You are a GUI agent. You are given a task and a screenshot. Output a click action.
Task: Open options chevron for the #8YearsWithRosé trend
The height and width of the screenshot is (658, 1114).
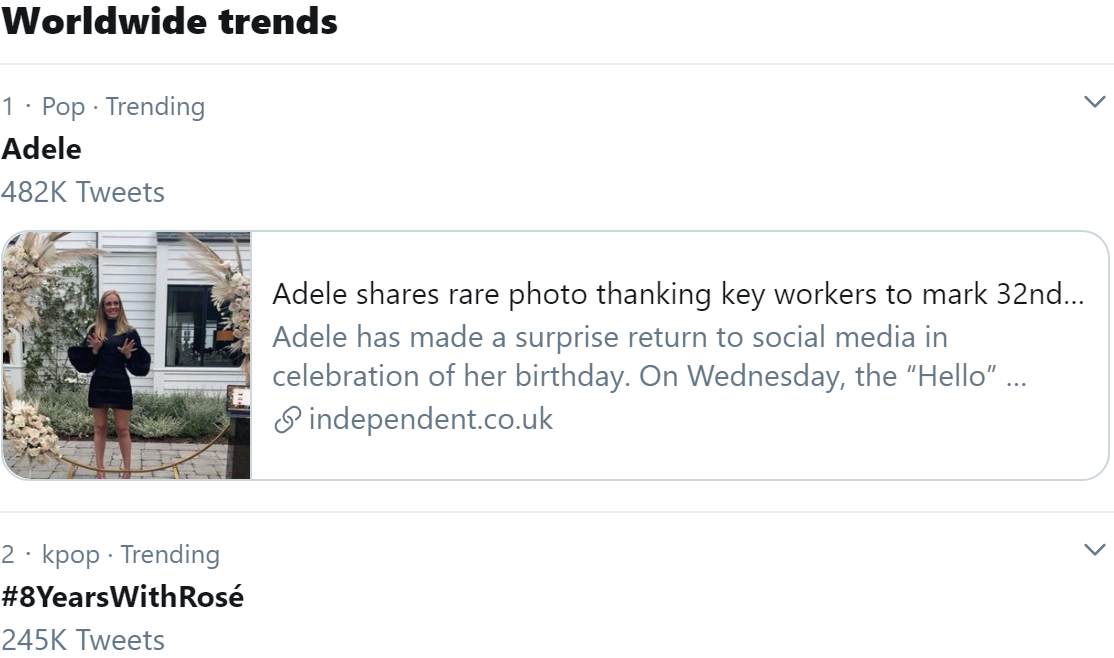click(1095, 550)
